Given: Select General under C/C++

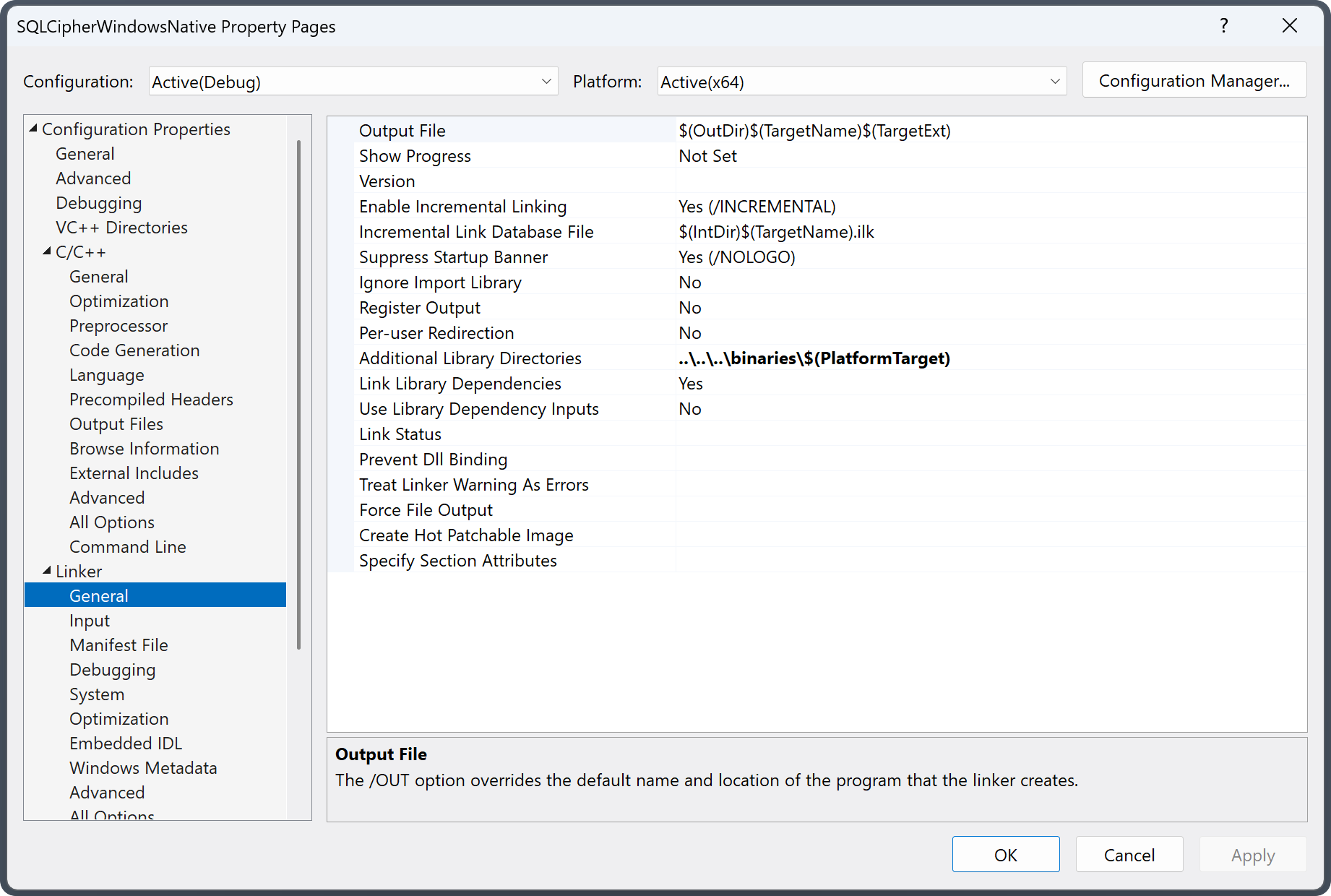Looking at the screenshot, I should pyautogui.click(x=99, y=277).
